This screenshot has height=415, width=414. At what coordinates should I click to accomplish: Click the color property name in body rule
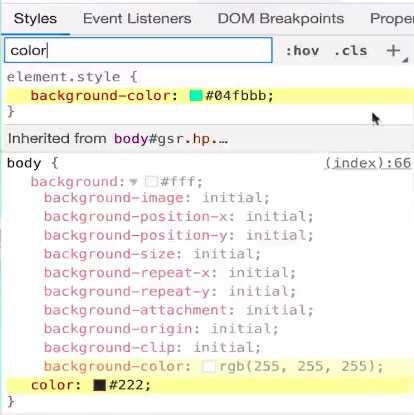coord(52,385)
